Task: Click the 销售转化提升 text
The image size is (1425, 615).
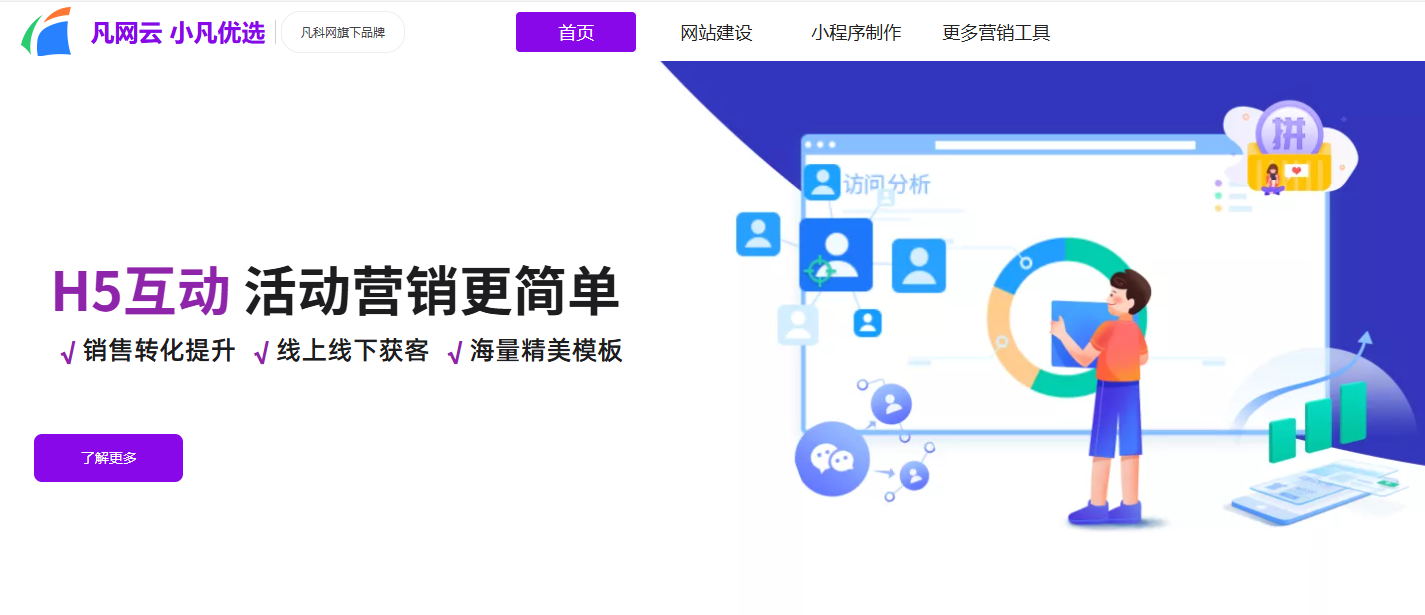Action: (x=159, y=351)
